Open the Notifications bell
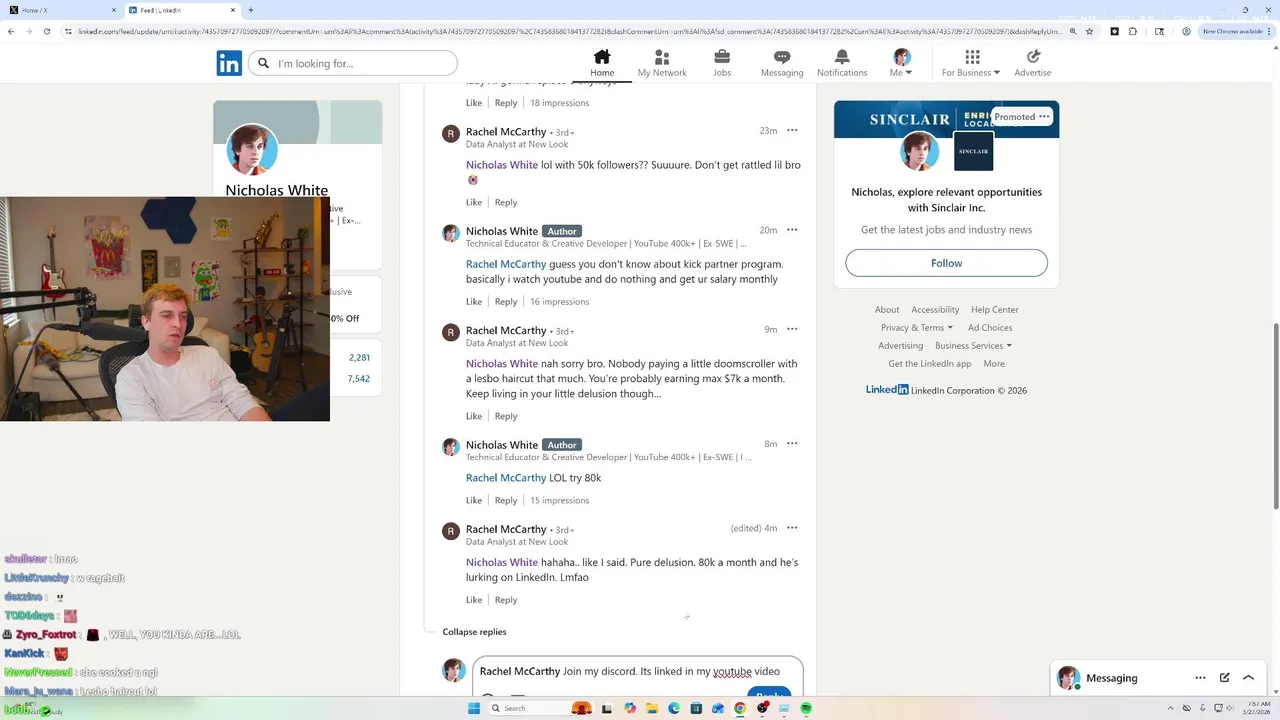Viewport: 1280px width, 720px height. (842, 57)
